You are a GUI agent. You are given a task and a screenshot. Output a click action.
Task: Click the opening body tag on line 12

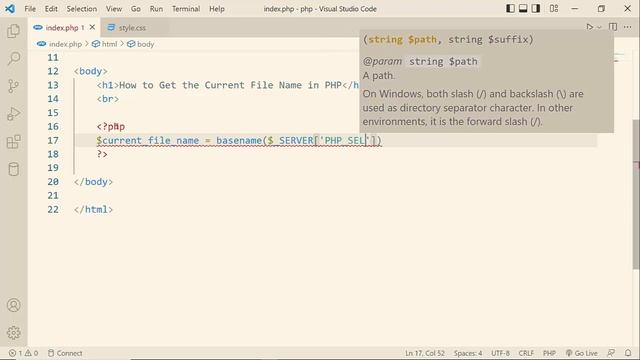click(x=91, y=71)
